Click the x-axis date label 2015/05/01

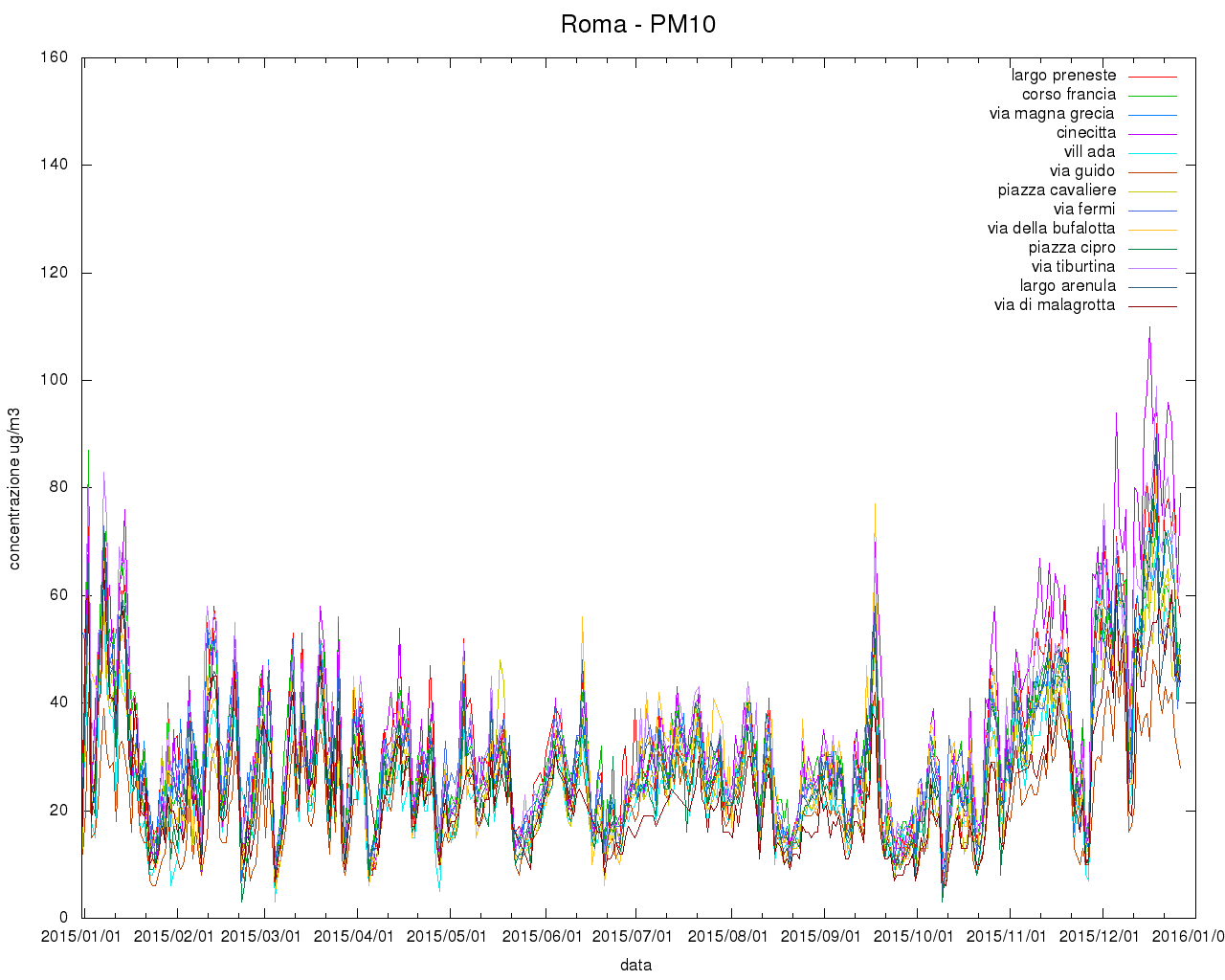[447, 936]
